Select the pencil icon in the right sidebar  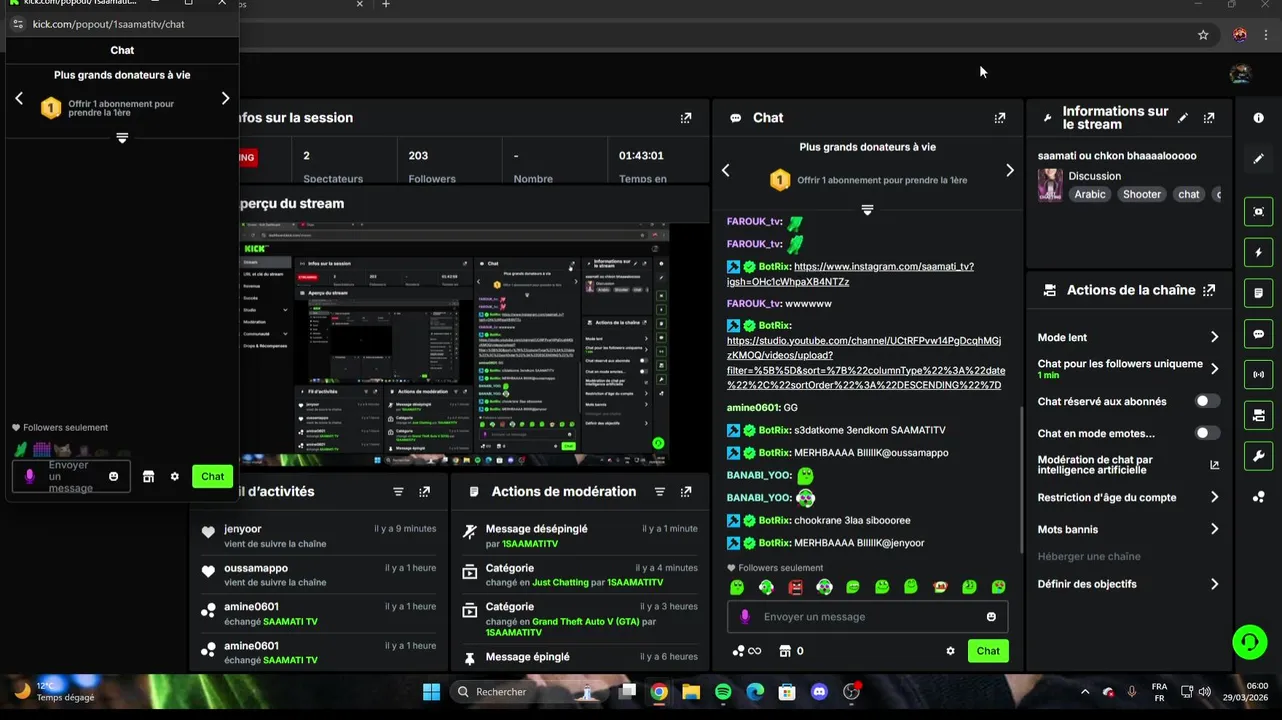coord(1259,159)
